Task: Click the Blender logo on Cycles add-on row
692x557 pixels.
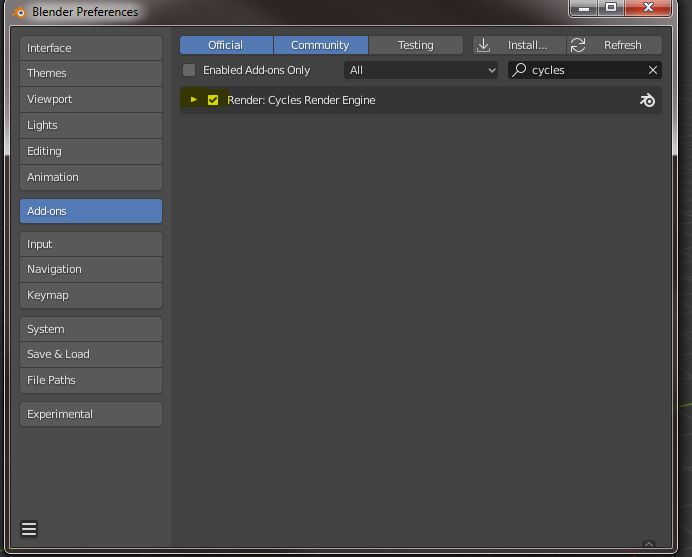Action: click(647, 100)
